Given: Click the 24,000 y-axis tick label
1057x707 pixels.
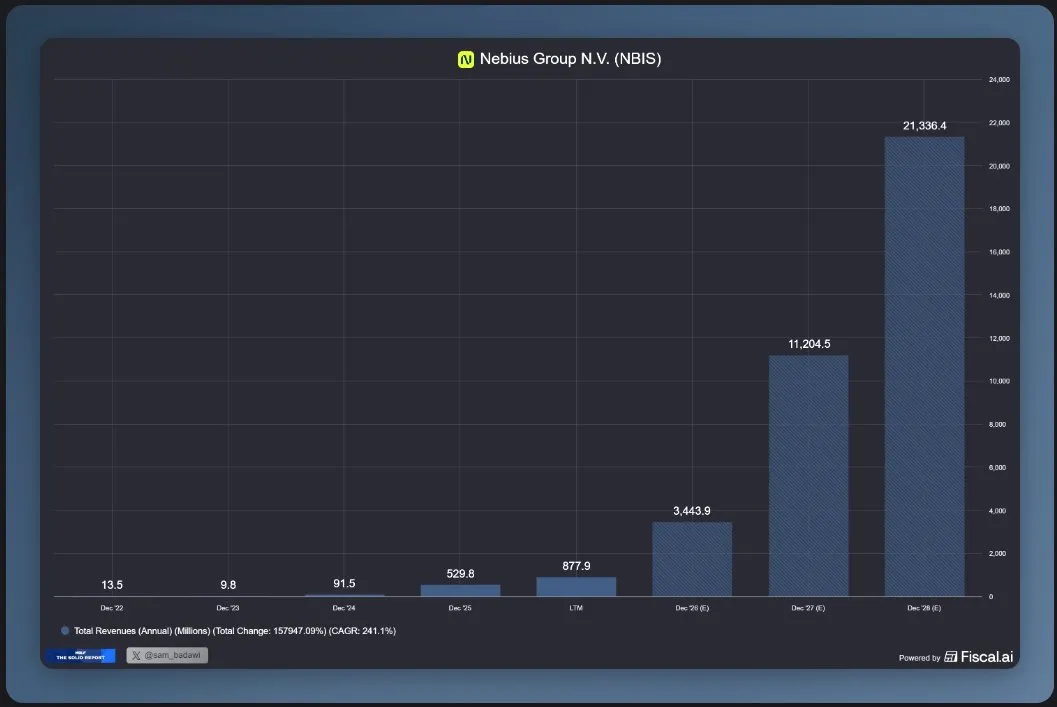Looking at the screenshot, I should 999,80.
